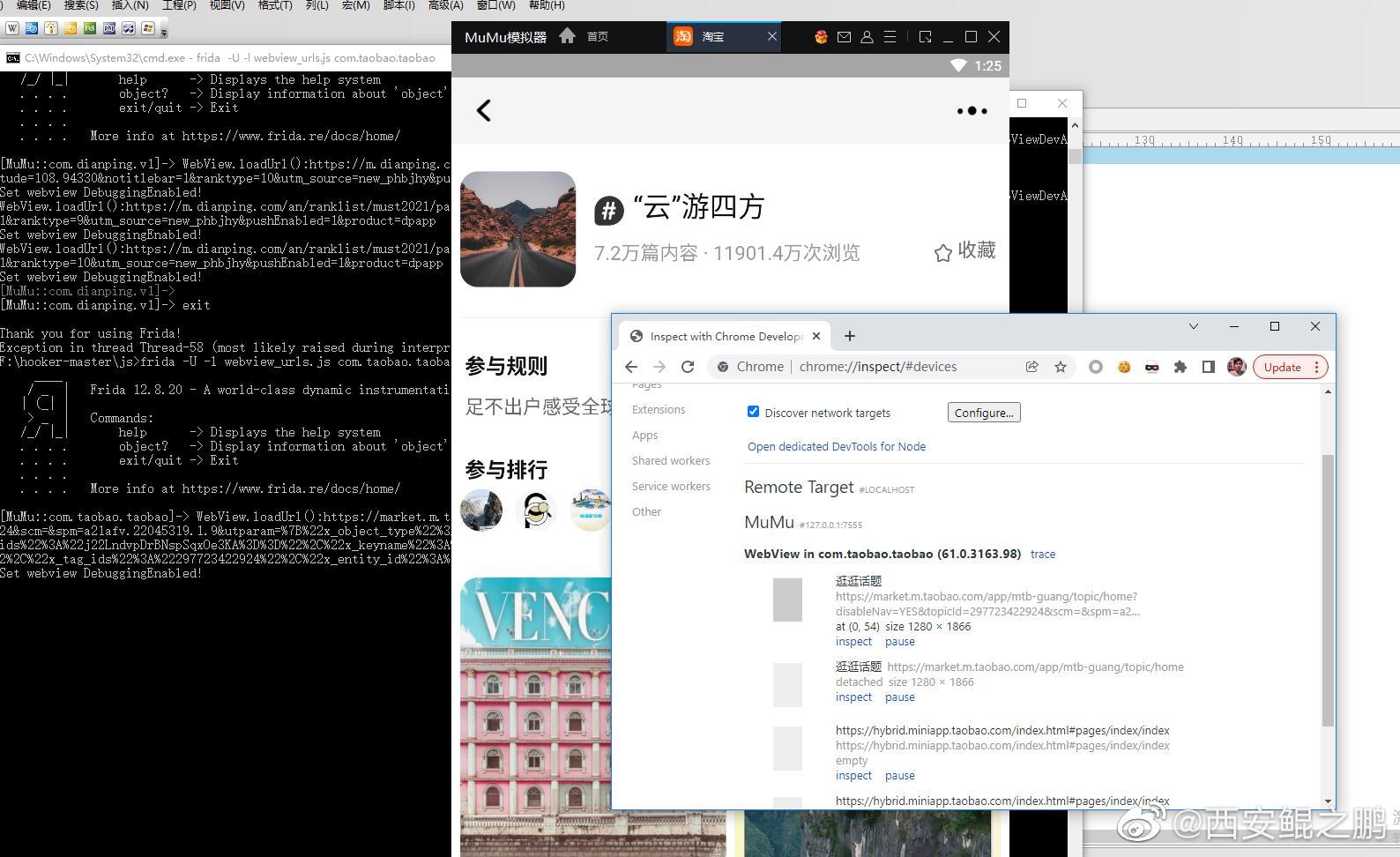
Task: Open the Chrome extensions puzzle icon
Action: click(x=1180, y=367)
